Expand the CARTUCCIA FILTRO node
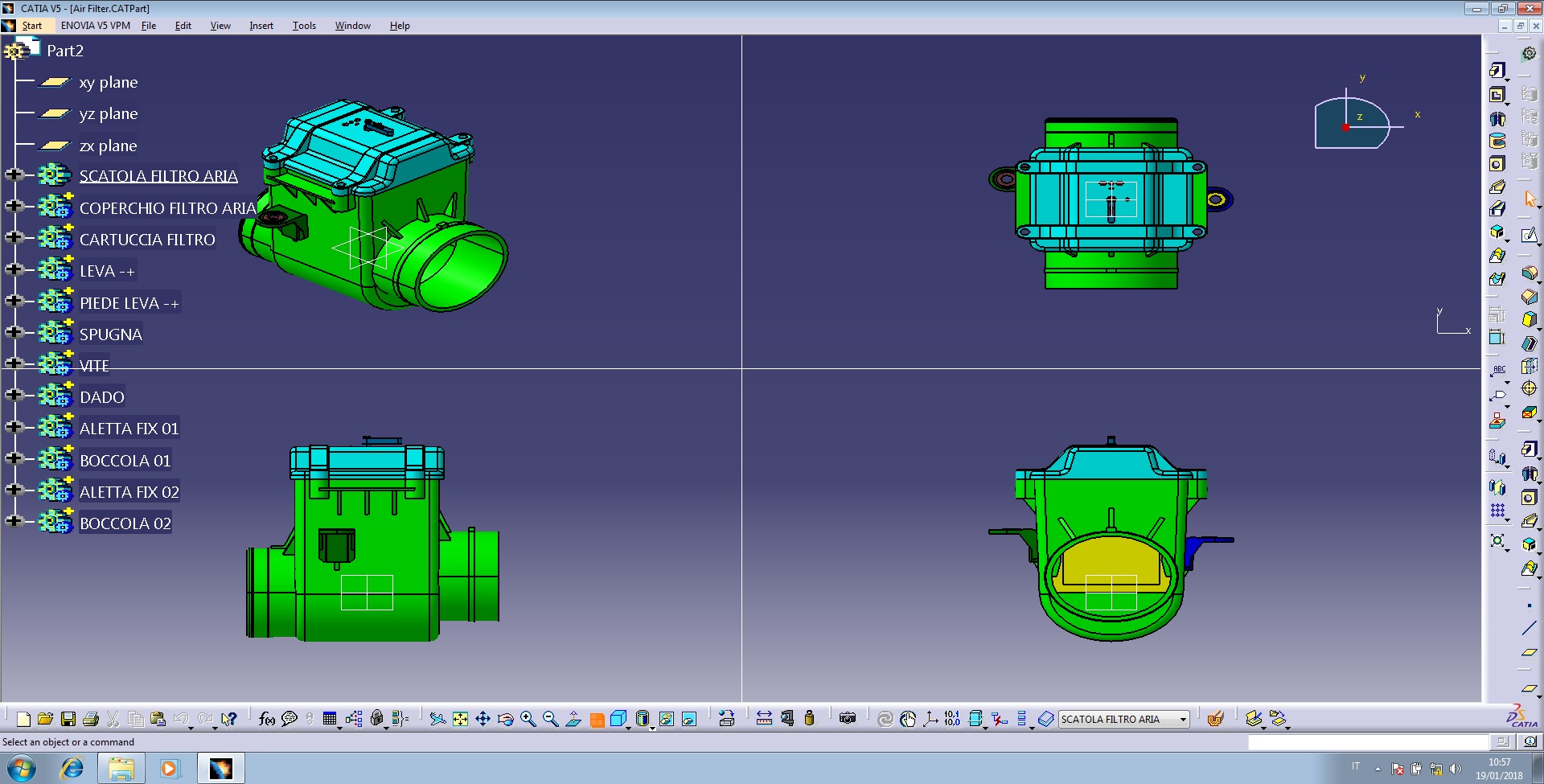Viewport: 1544px width, 784px height. (x=14, y=236)
